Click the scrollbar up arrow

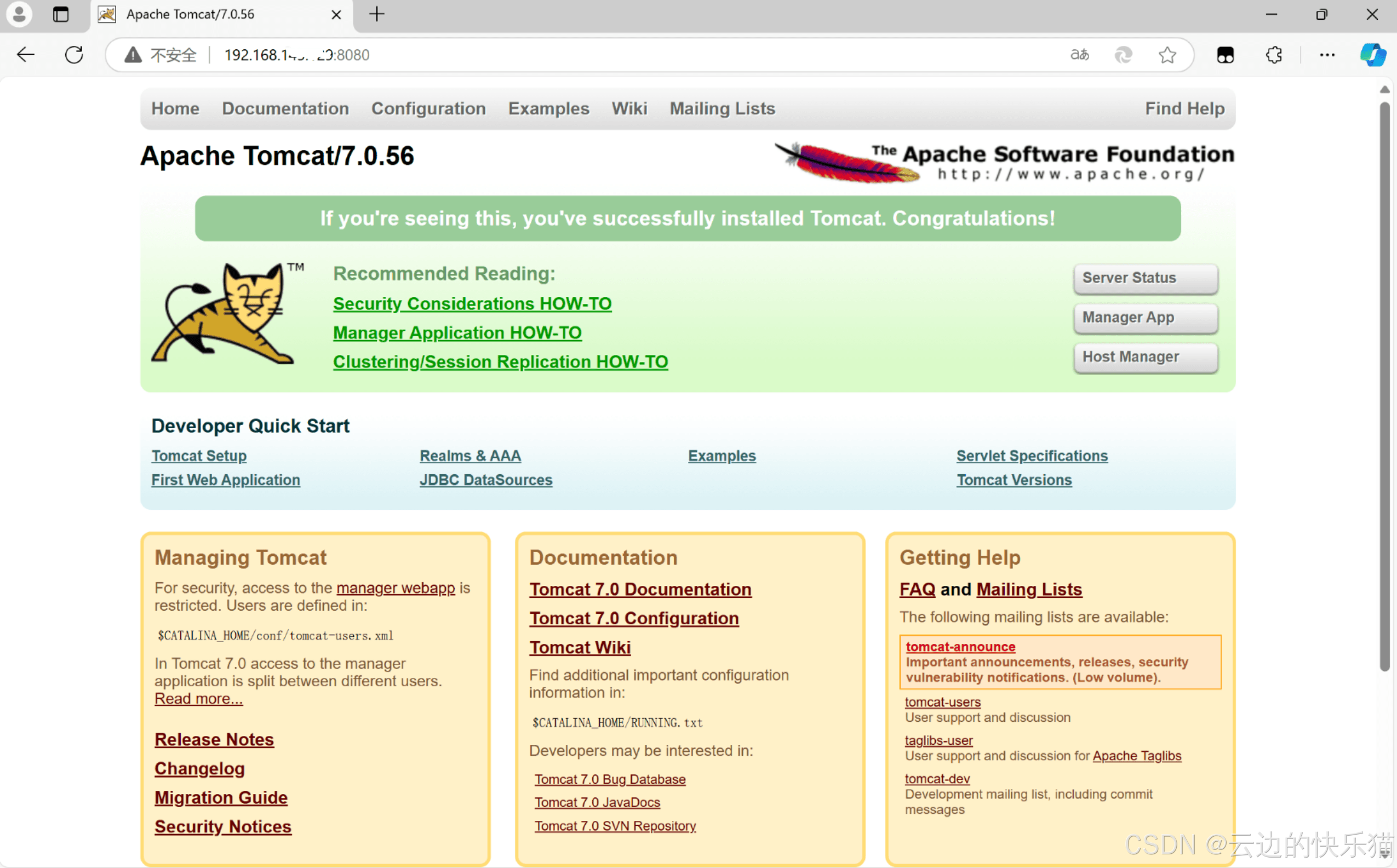pos(1384,90)
